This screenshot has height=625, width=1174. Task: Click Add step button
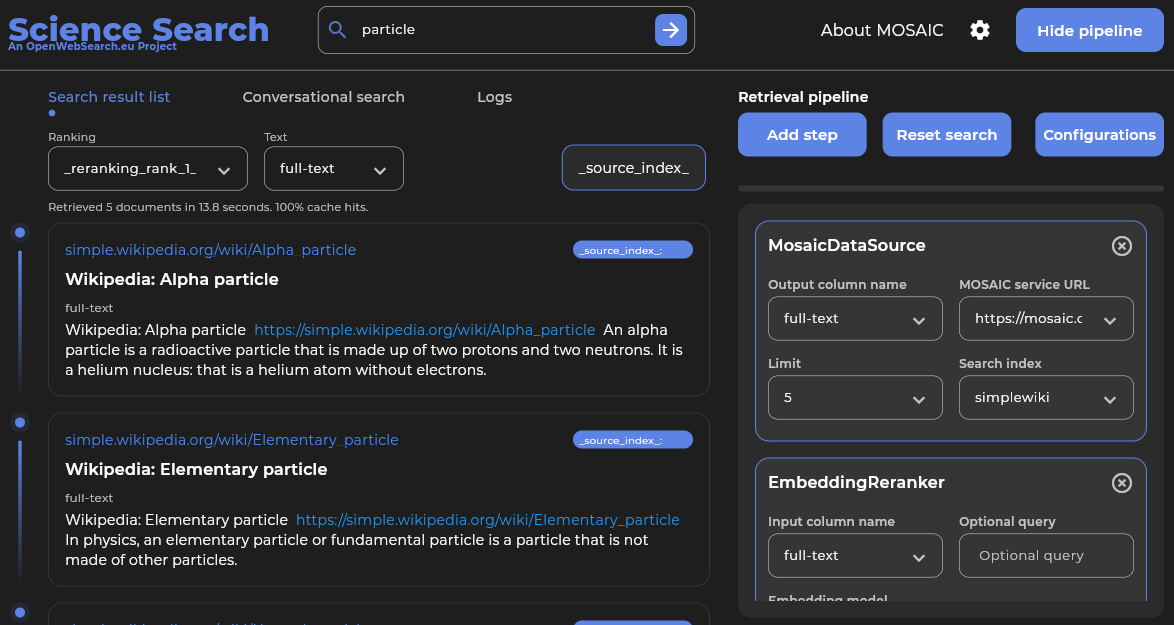point(802,135)
